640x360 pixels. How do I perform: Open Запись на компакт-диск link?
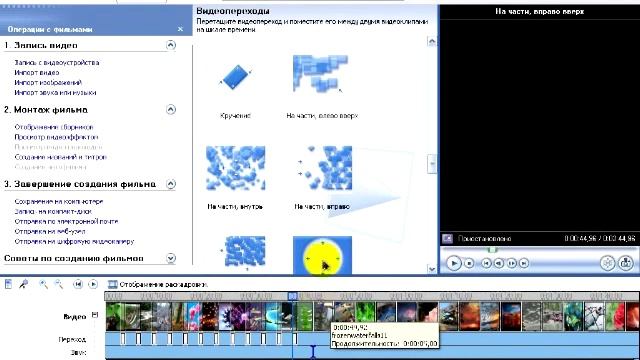click(53, 211)
